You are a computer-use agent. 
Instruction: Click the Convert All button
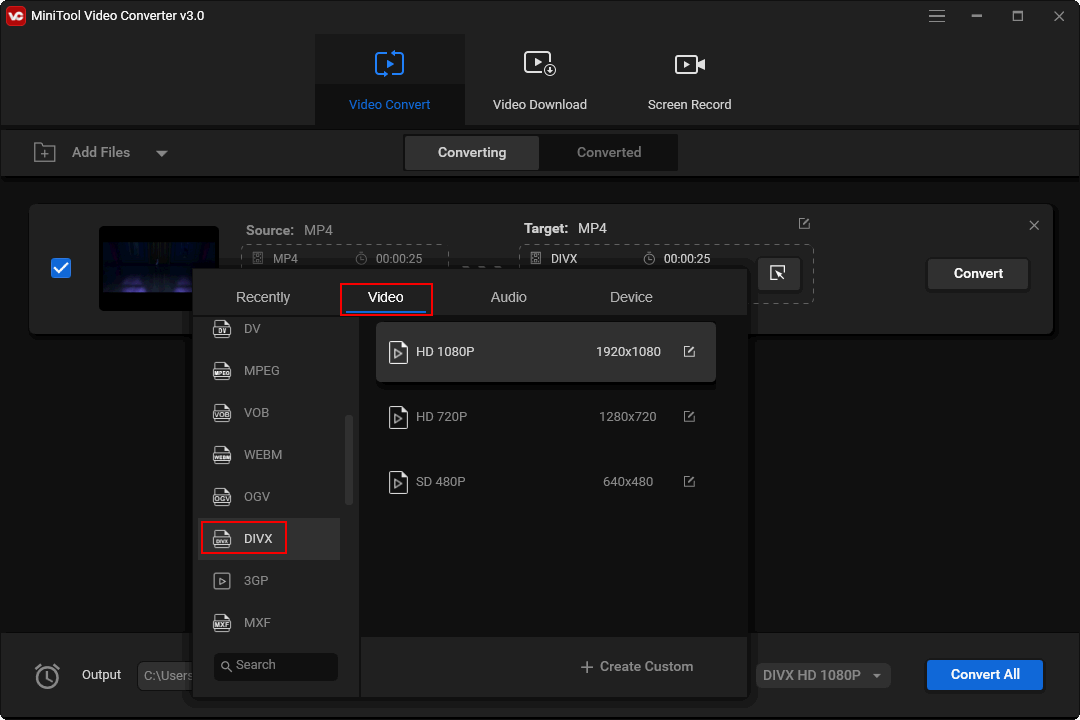tap(984, 675)
